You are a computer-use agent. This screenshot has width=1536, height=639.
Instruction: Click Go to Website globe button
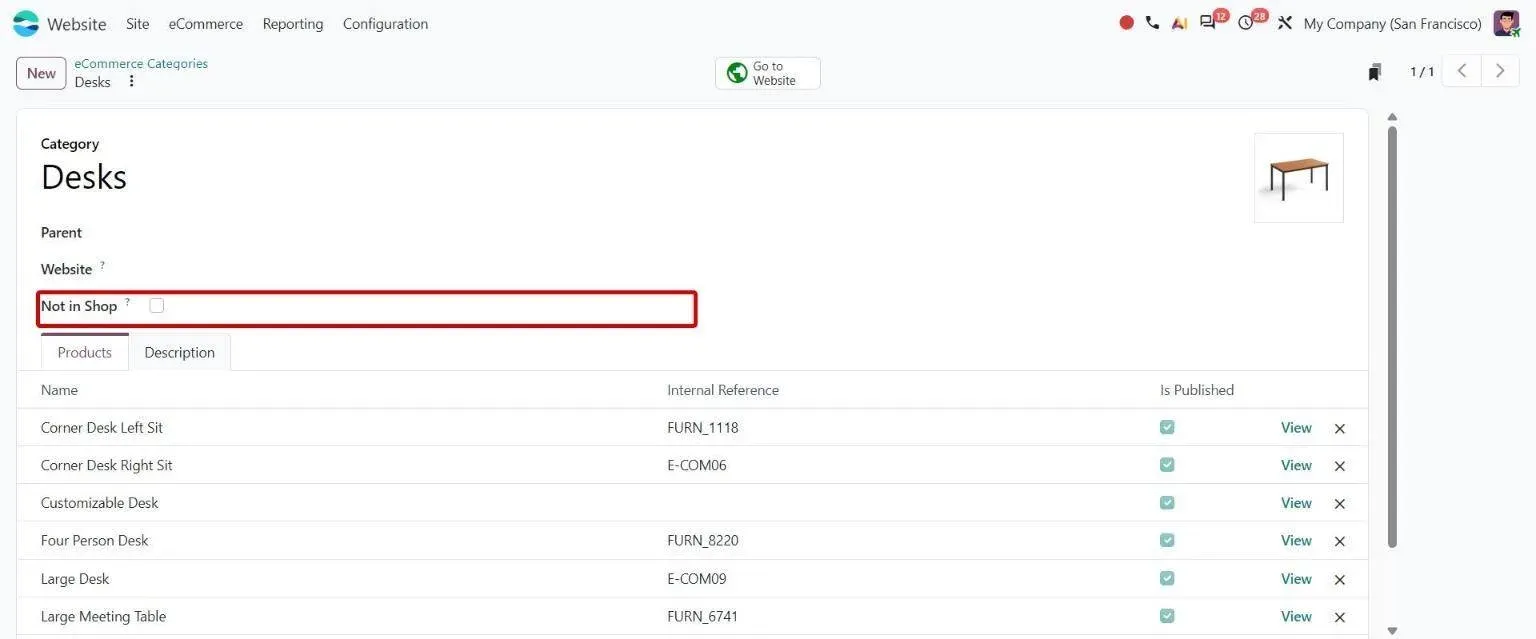coord(767,73)
